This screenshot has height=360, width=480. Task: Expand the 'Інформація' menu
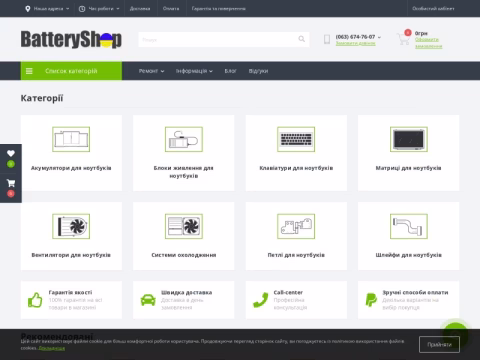194,71
